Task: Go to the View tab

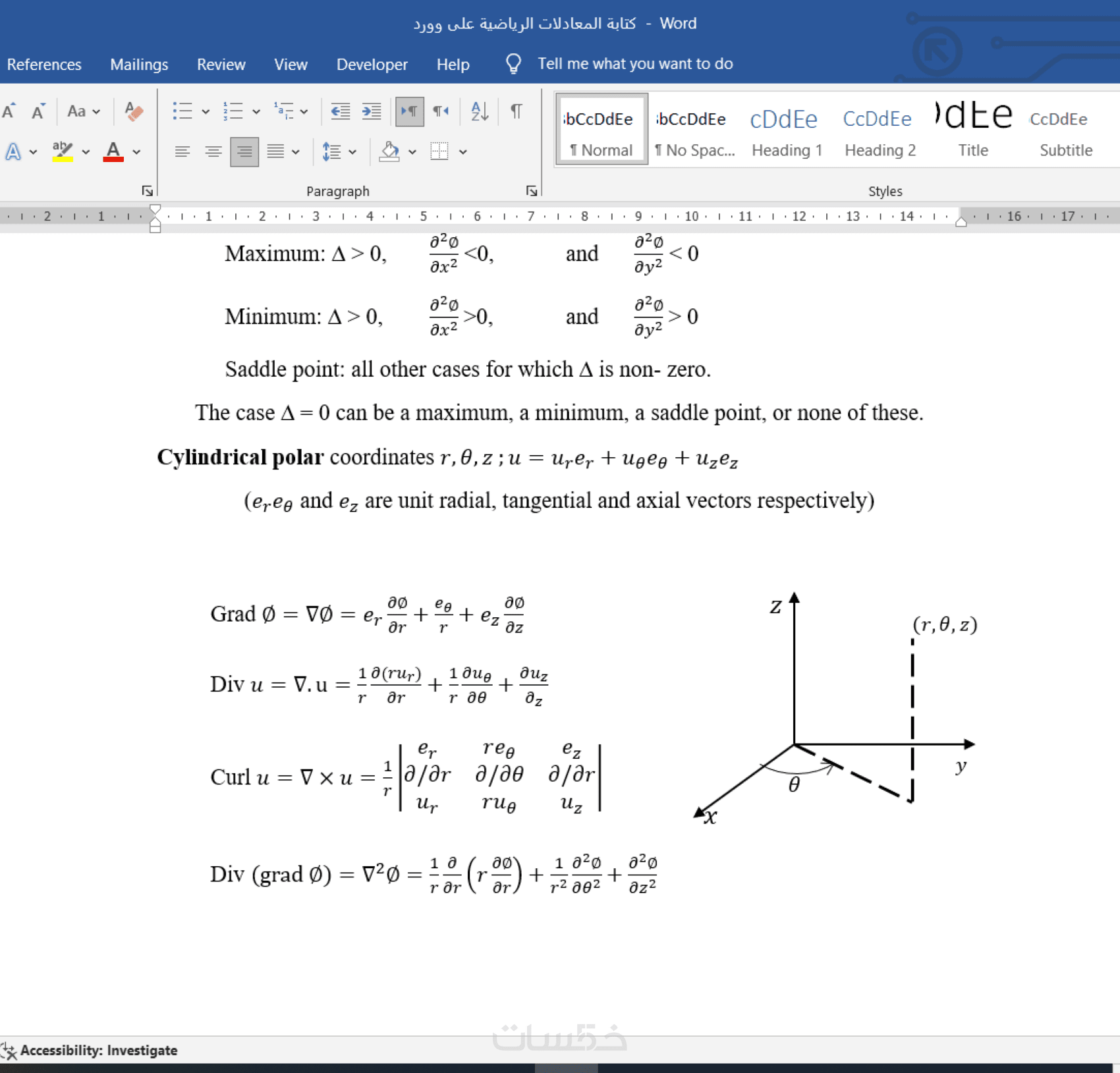Action: [291, 65]
